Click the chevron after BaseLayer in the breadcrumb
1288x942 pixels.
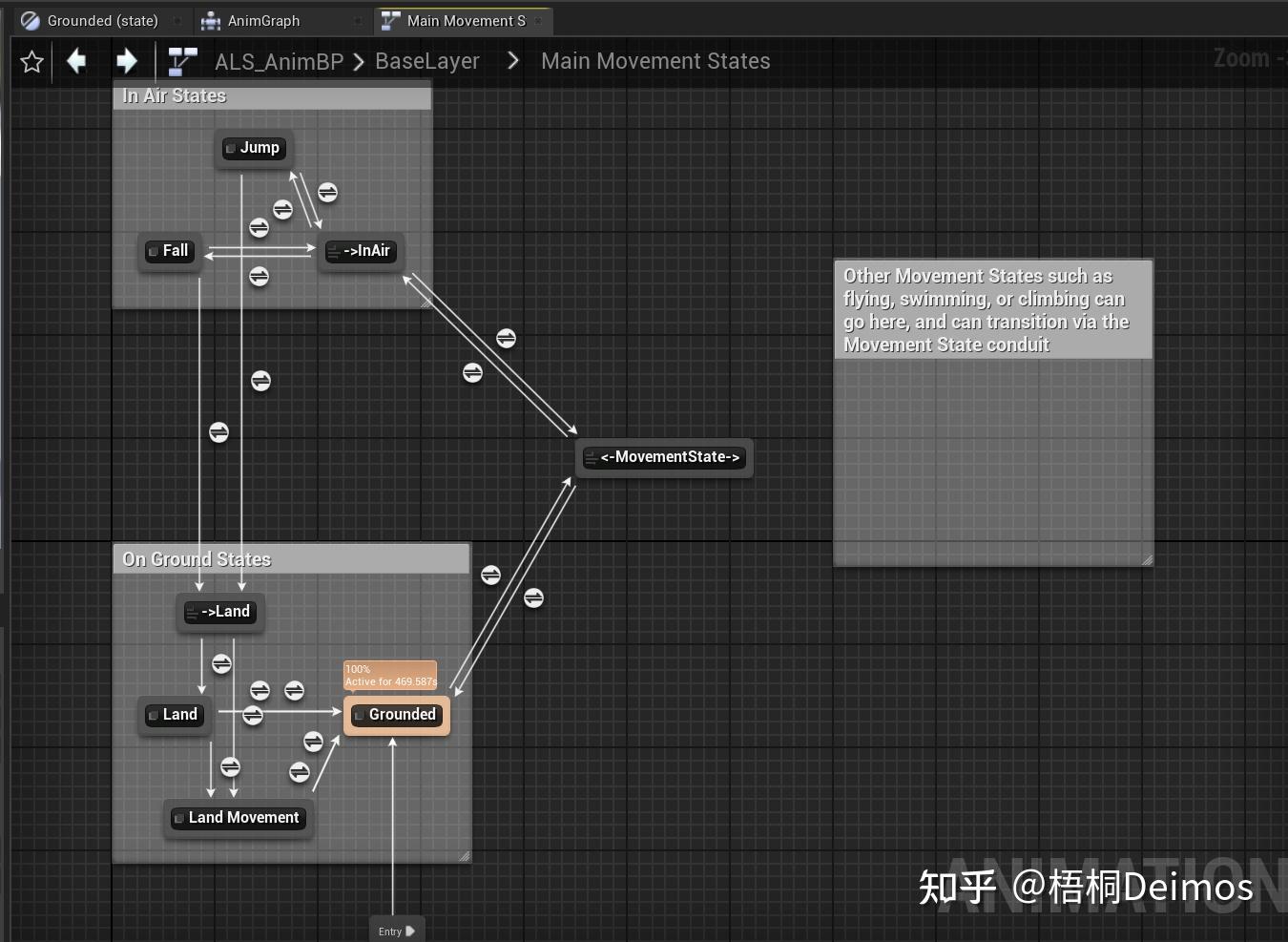click(512, 60)
